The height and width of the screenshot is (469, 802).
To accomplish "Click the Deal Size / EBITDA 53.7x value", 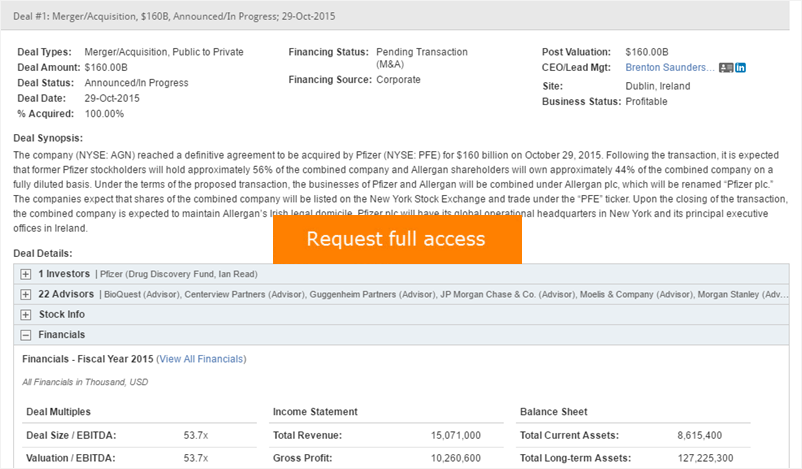I will point(196,435).
